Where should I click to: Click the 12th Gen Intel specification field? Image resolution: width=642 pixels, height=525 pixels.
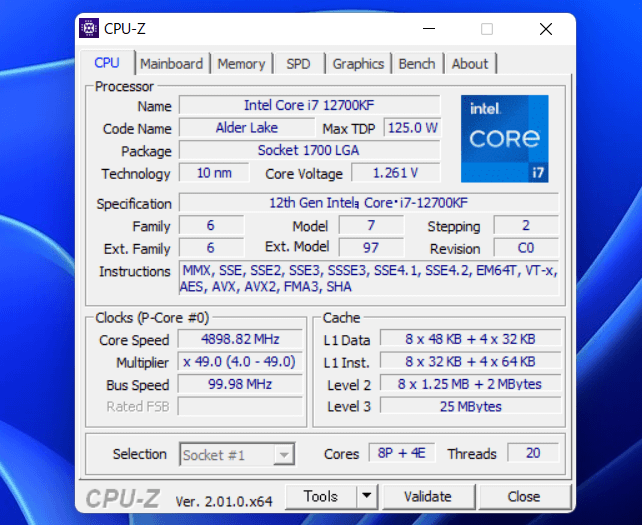369,203
